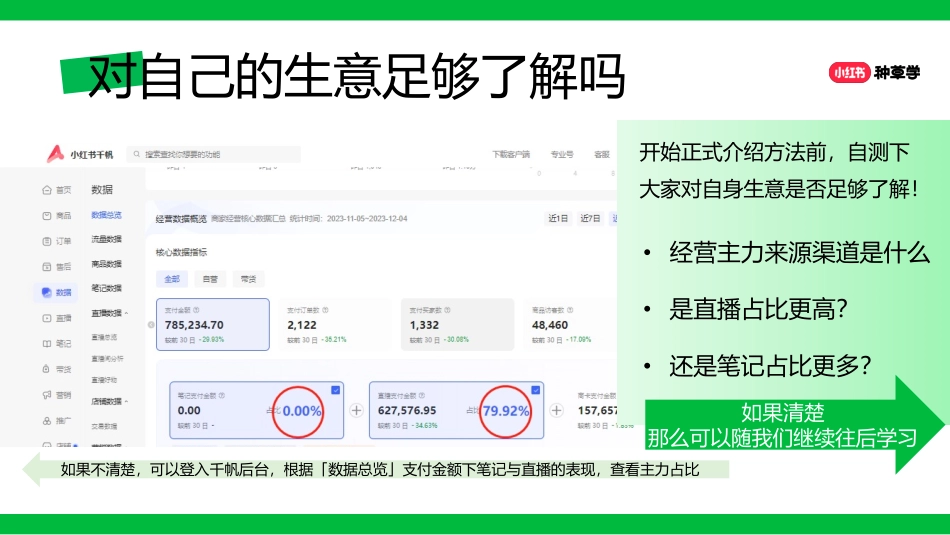
Task: Click the search magnifier icon
Action: 137,154
